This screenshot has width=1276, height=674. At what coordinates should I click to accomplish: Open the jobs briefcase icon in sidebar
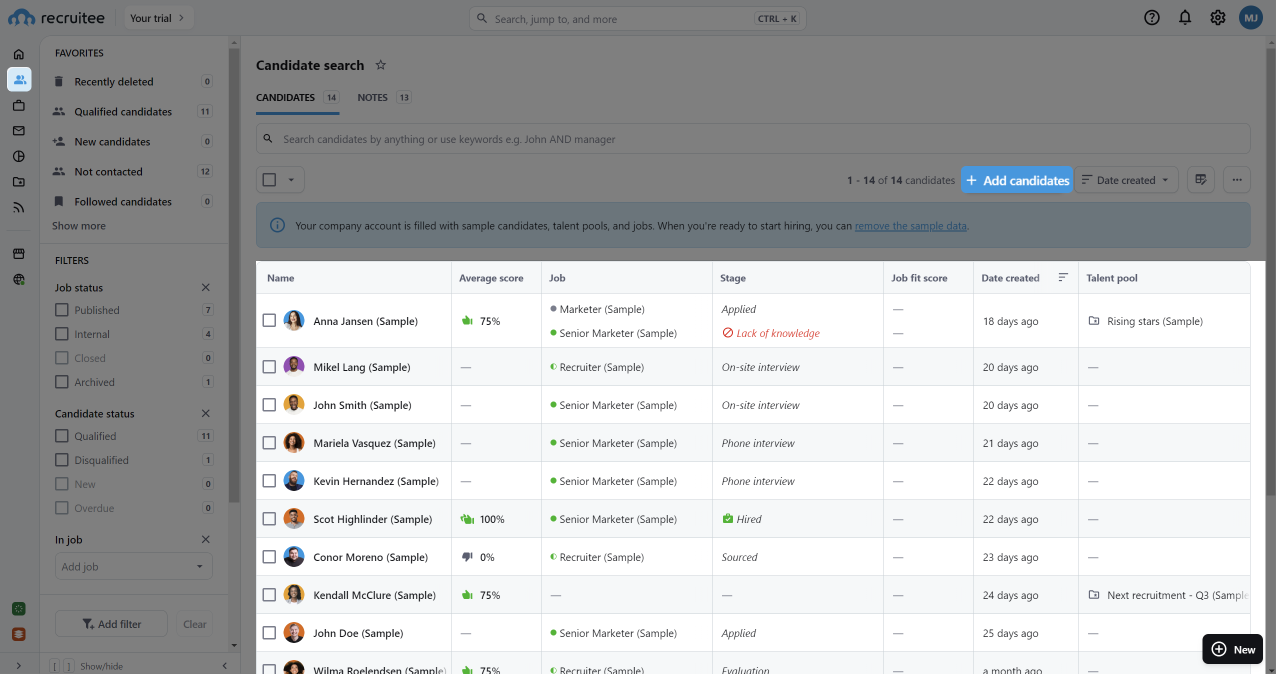point(19,105)
